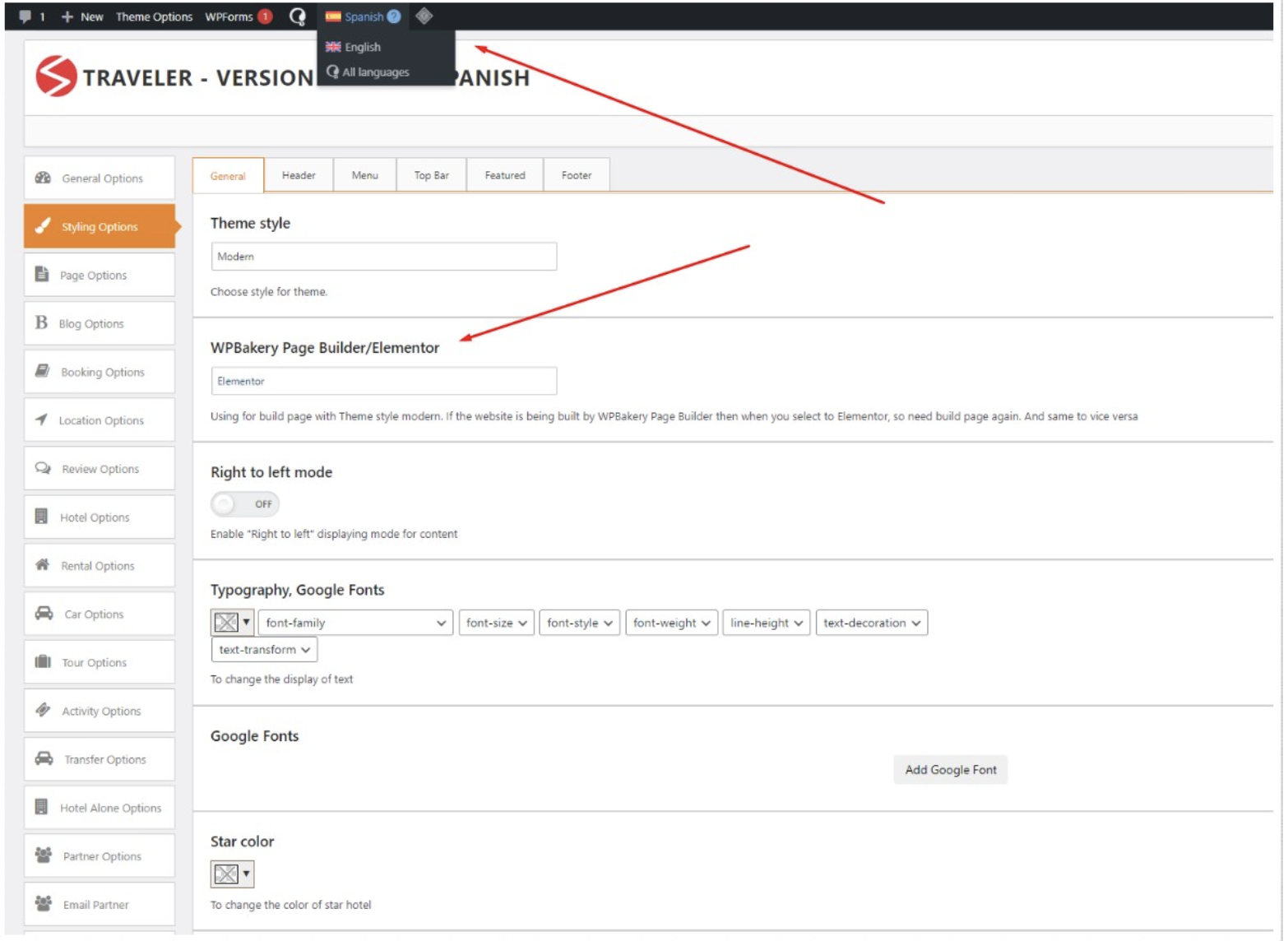Click the diamond icon in admin bar

click(x=424, y=16)
